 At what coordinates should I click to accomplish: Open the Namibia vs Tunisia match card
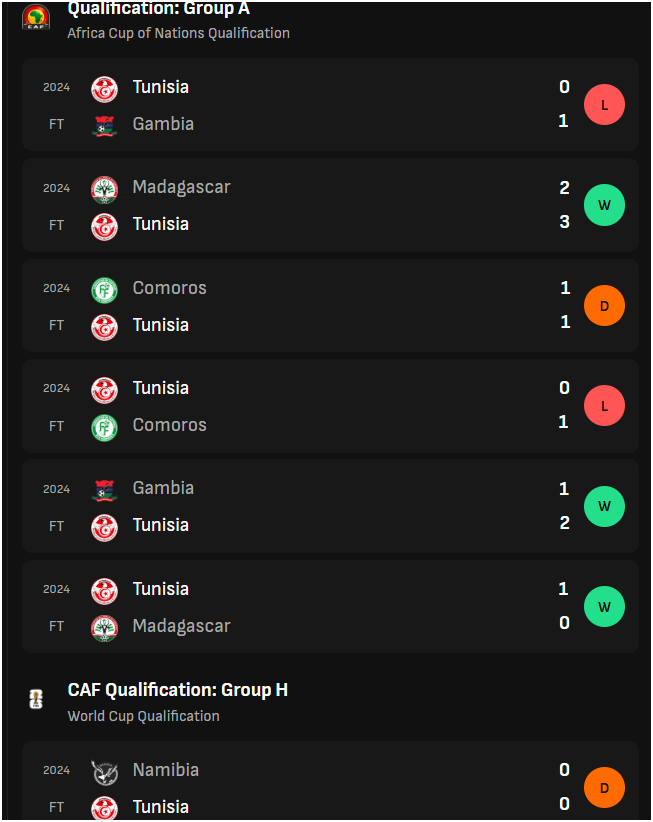coord(330,781)
